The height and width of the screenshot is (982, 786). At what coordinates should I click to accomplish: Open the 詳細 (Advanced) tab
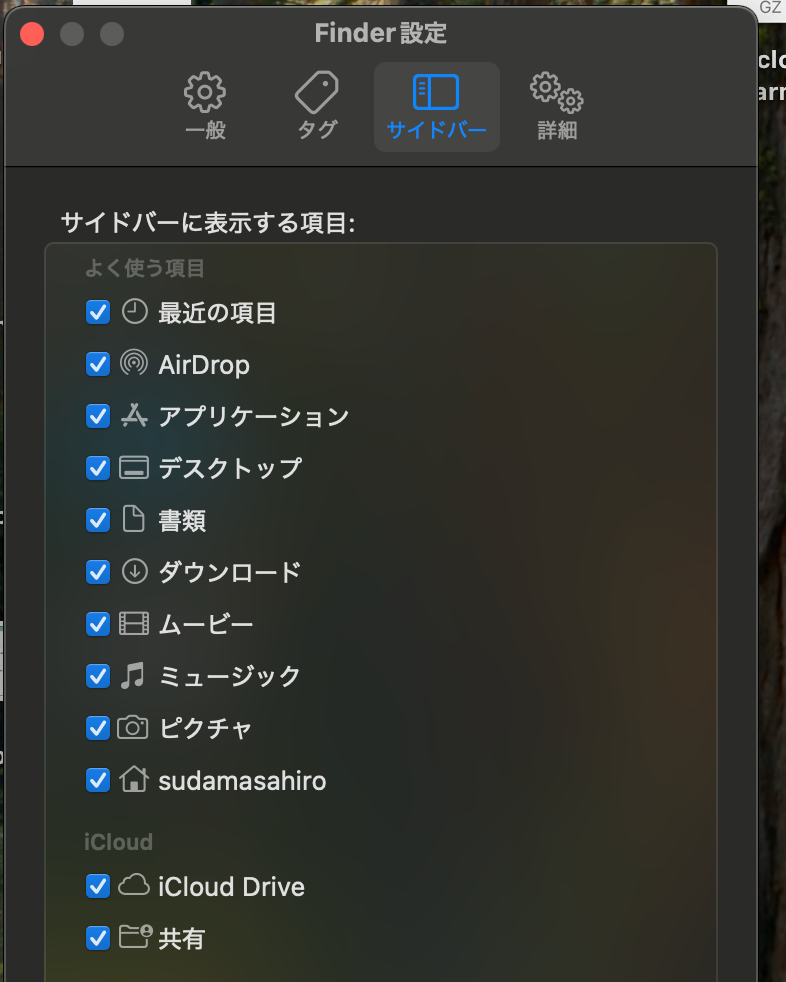pos(557,106)
